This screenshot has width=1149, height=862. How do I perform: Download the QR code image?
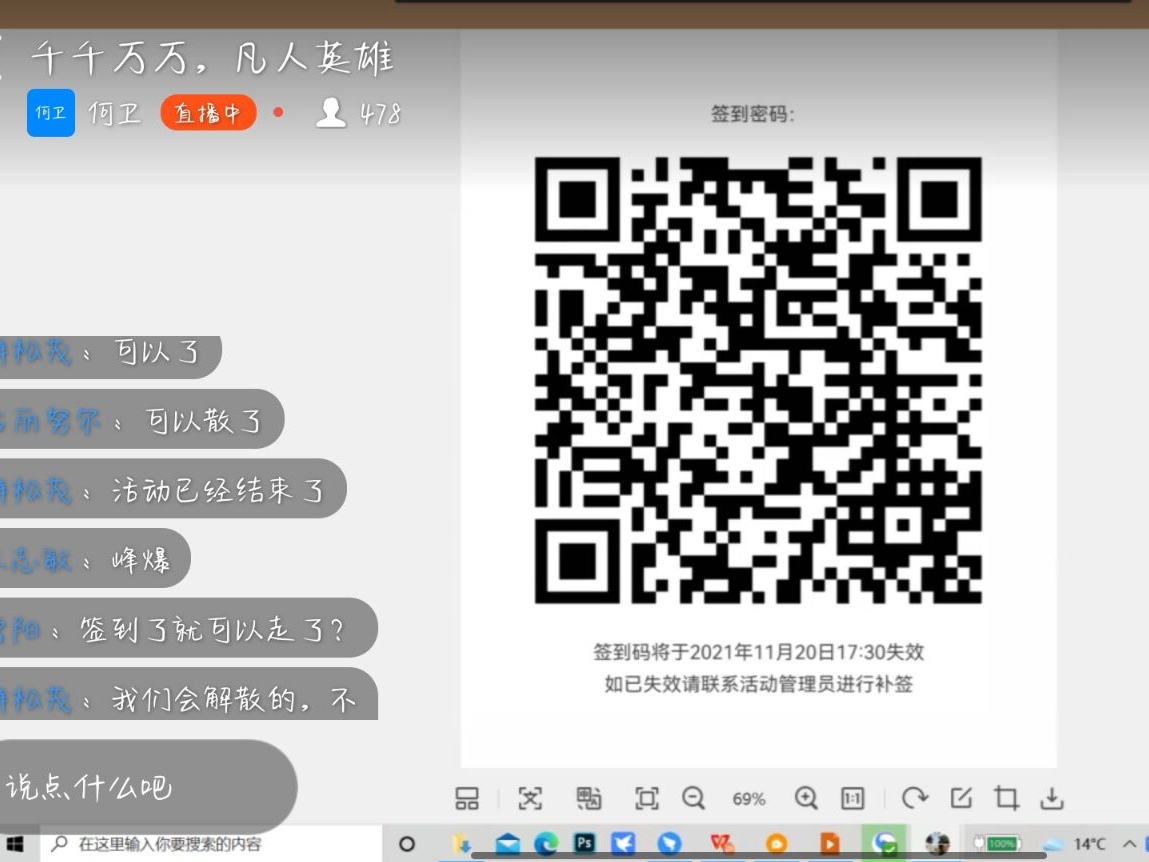[1051, 798]
